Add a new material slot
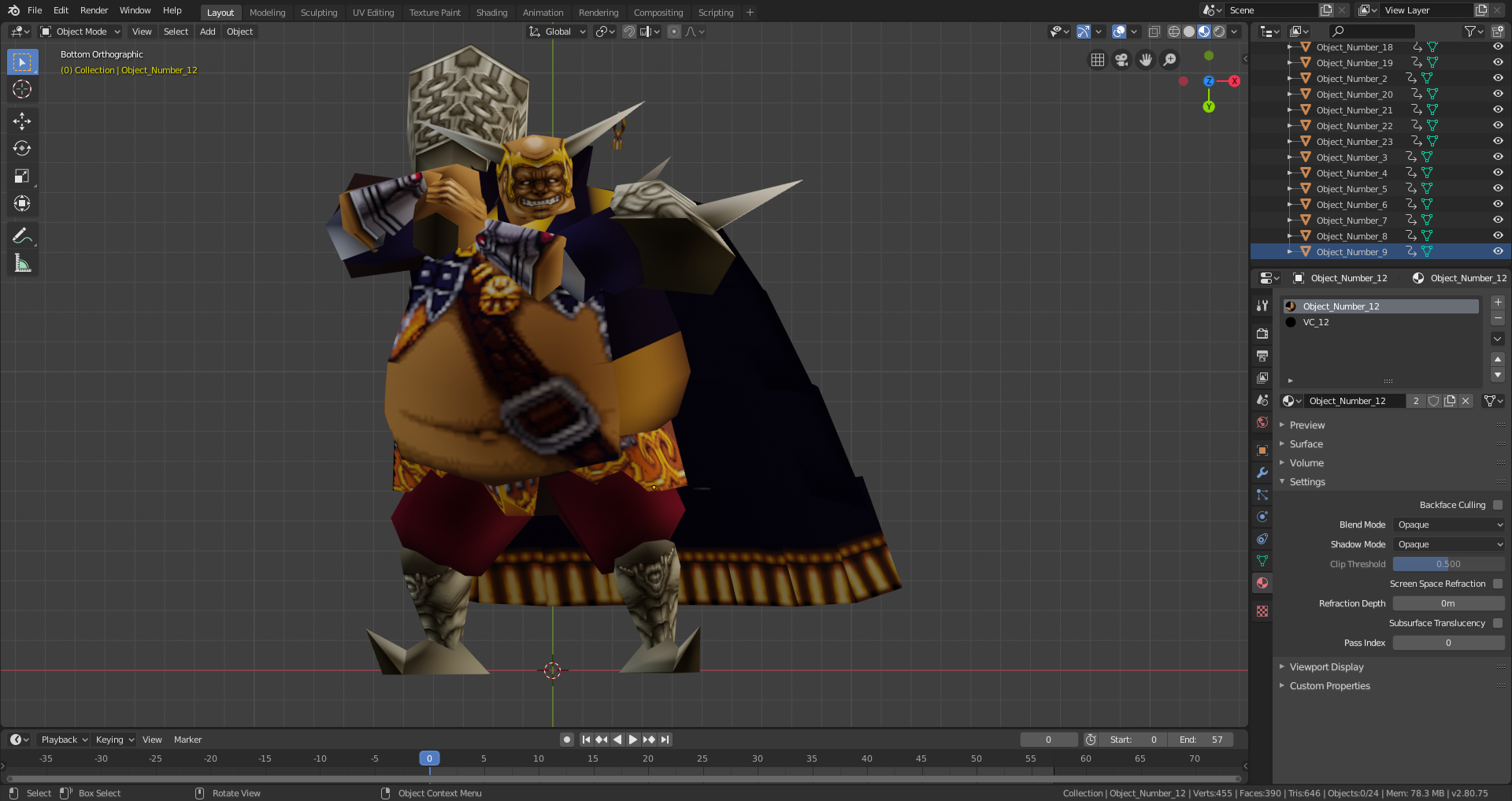Image resolution: width=1512 pixels, height=801 pixels. click(x=1498, y=302)
